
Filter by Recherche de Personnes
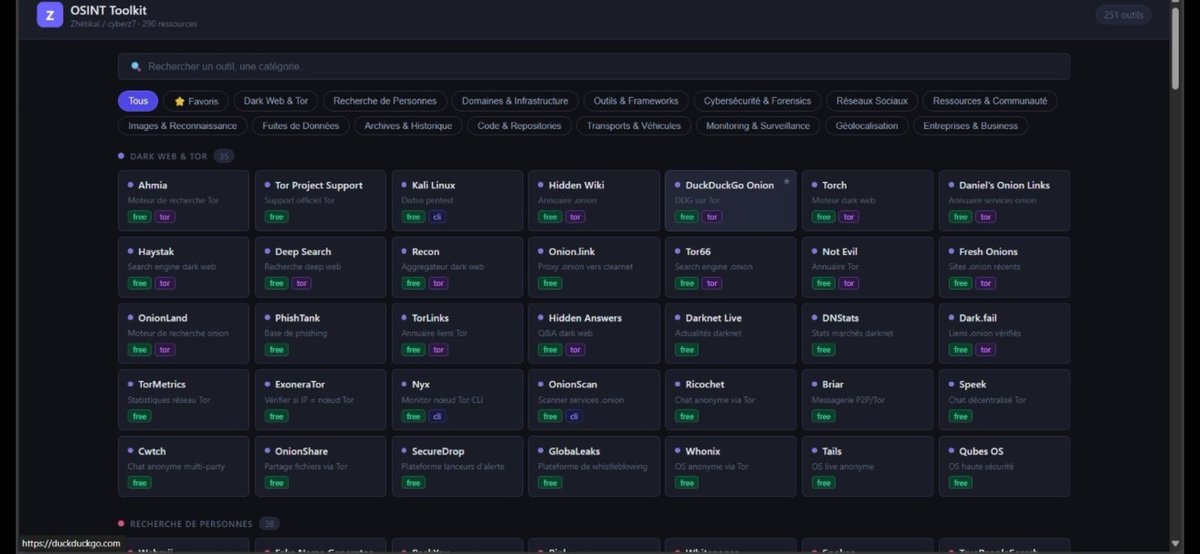click(x=385, y=101)
